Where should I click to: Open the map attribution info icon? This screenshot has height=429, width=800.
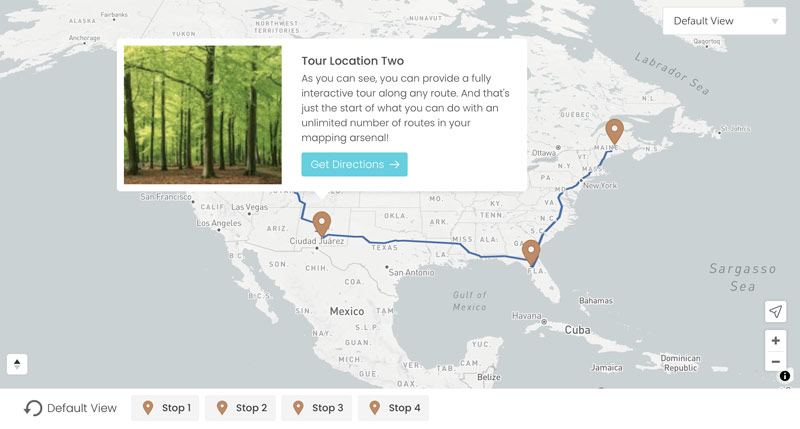coord(785,376)
